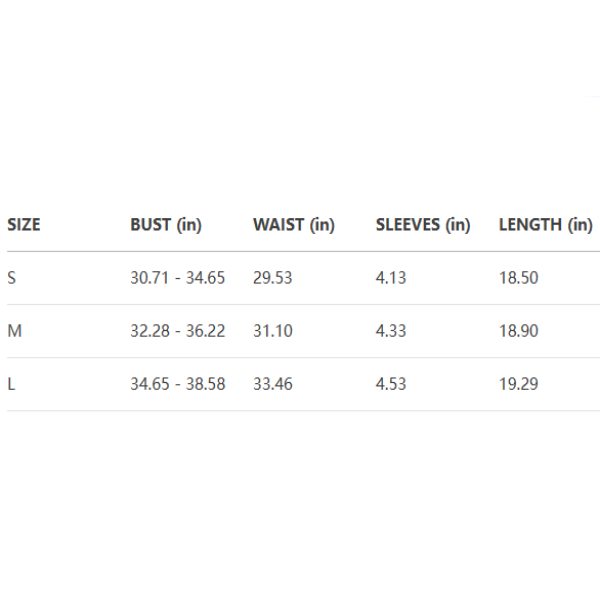Select the size L row label

click(x=12, y=384)
